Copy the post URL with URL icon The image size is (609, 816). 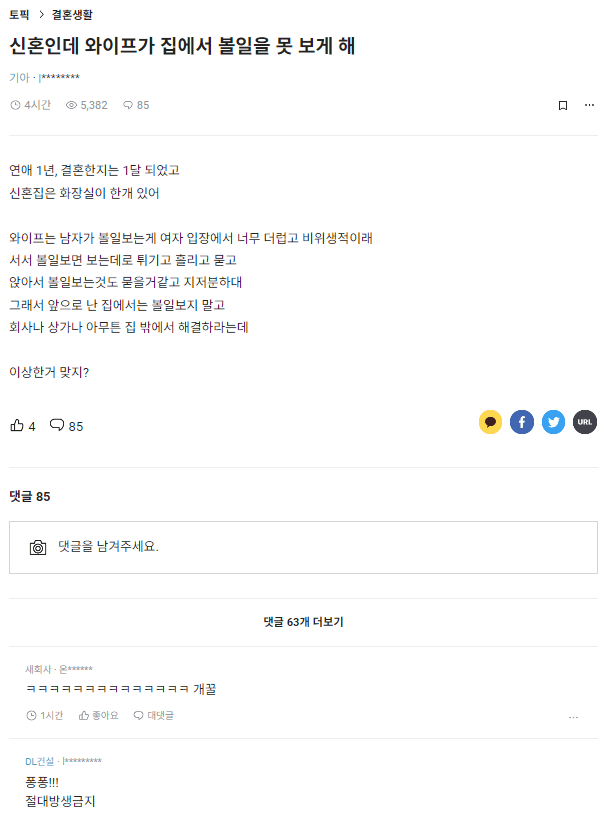point(585,422)
